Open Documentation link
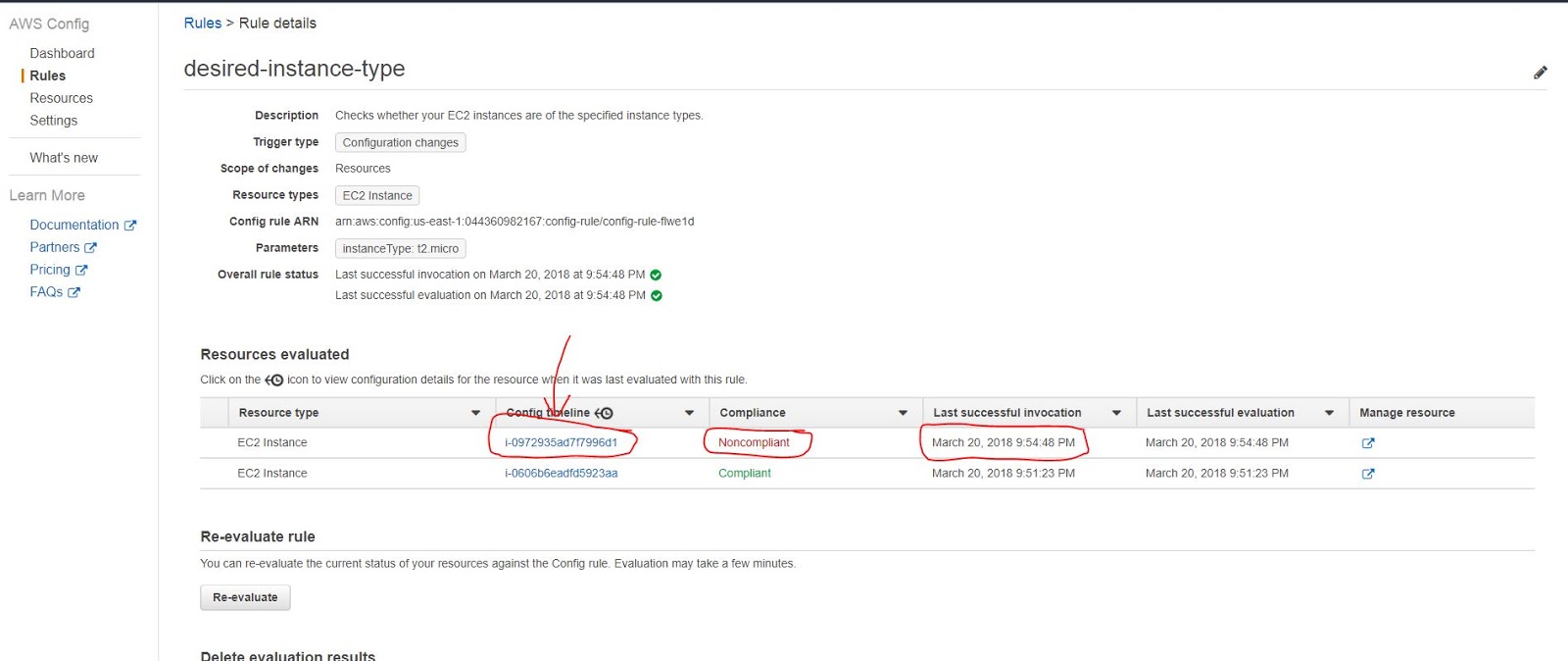1568x661 pixels. pyautogui.click(x=74, y=225)
